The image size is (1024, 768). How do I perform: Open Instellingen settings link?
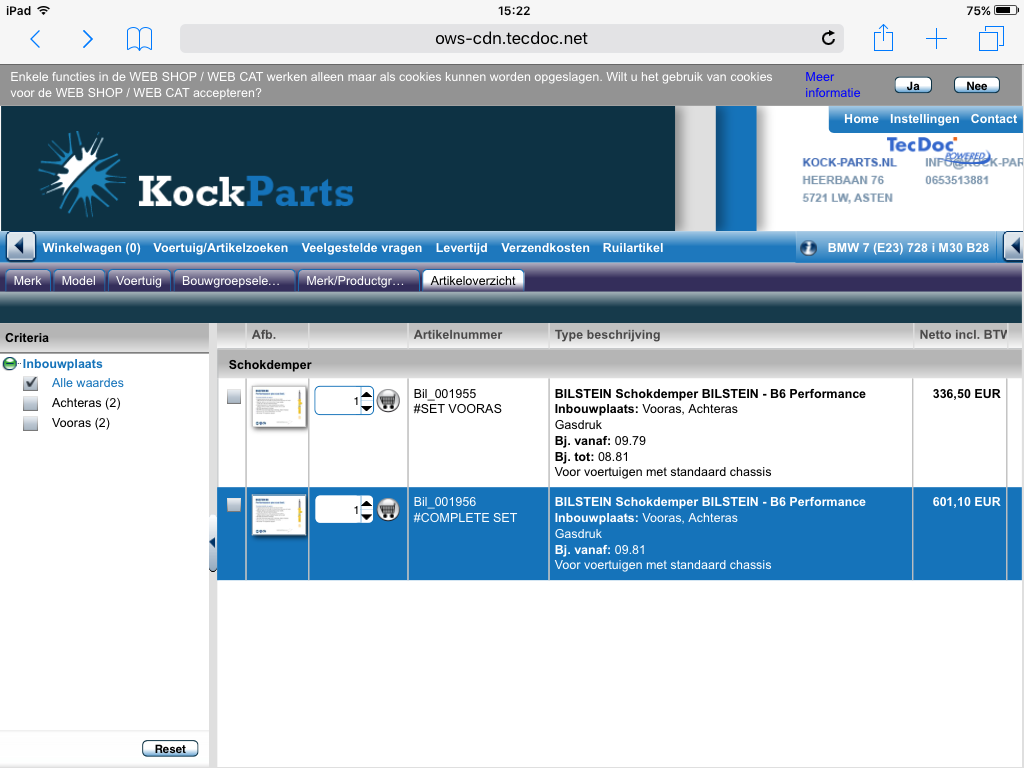924,119
